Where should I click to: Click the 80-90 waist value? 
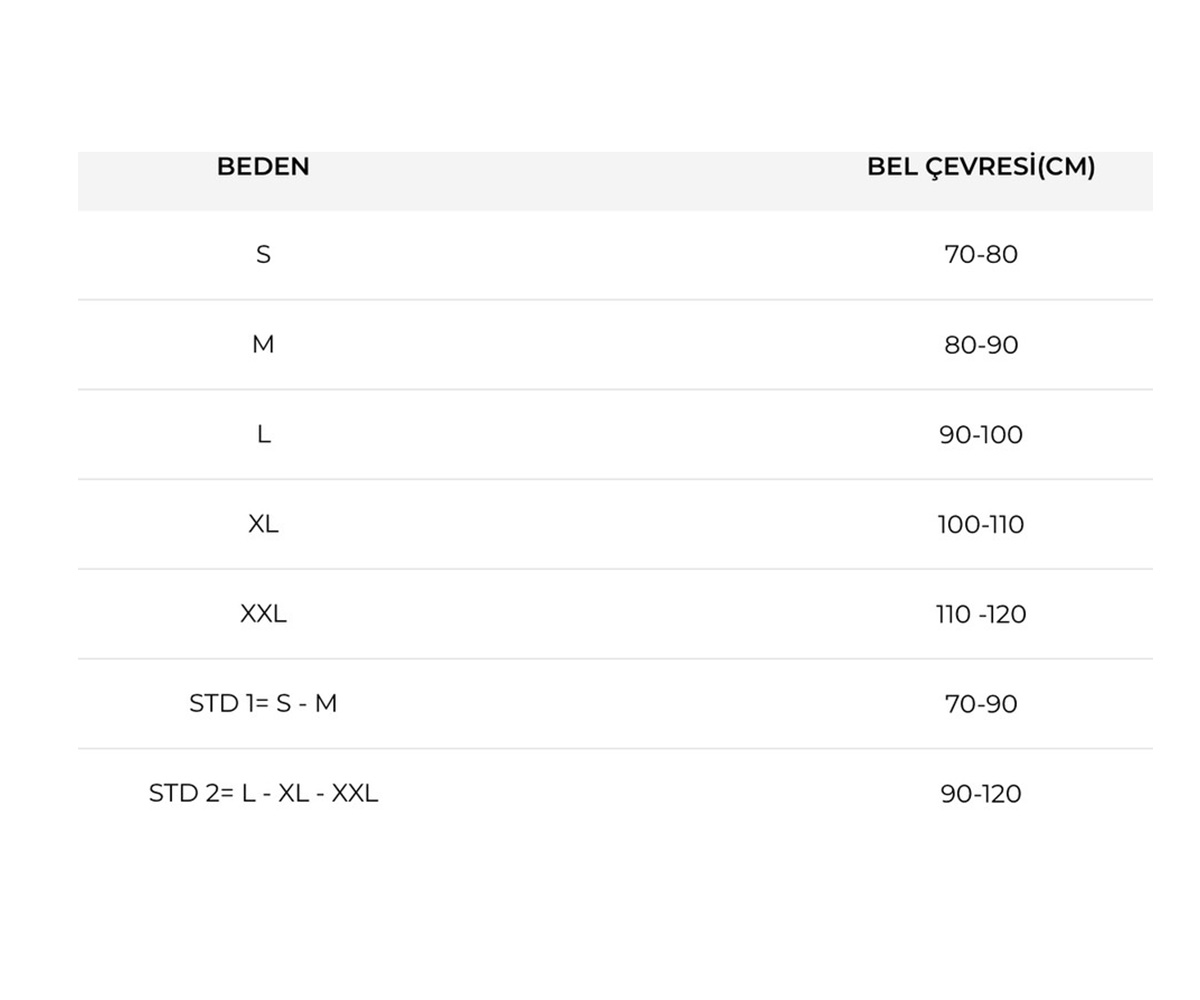(x=980, y=345)
